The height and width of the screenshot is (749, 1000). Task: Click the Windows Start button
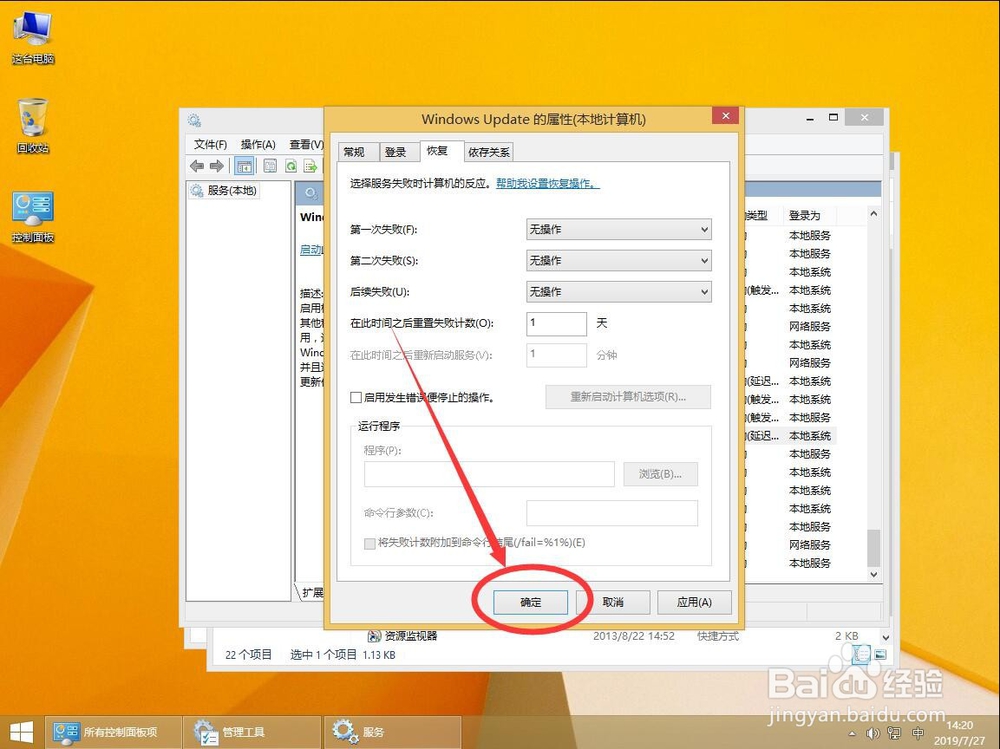coord(21,732)
